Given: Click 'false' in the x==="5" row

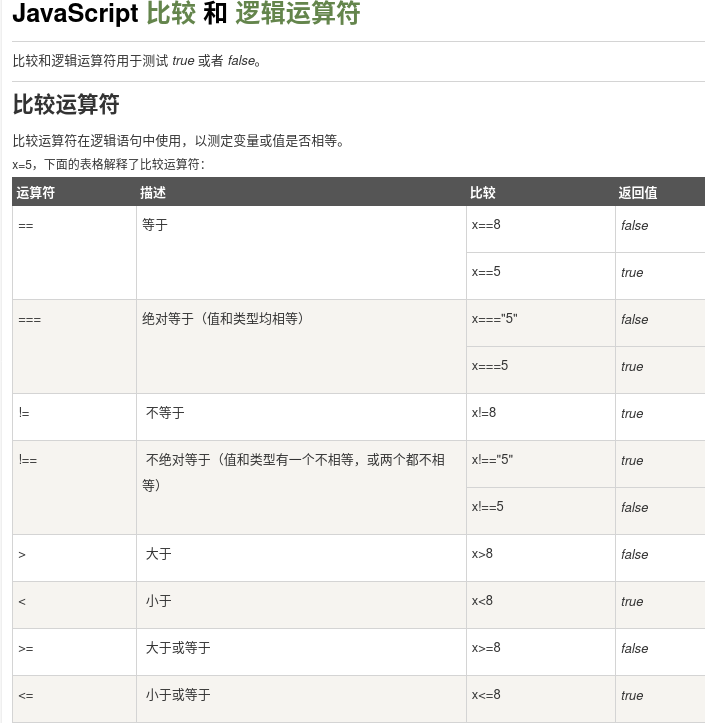Looking at the screenshot, I should pyautogui.click(x=634, y=320).
